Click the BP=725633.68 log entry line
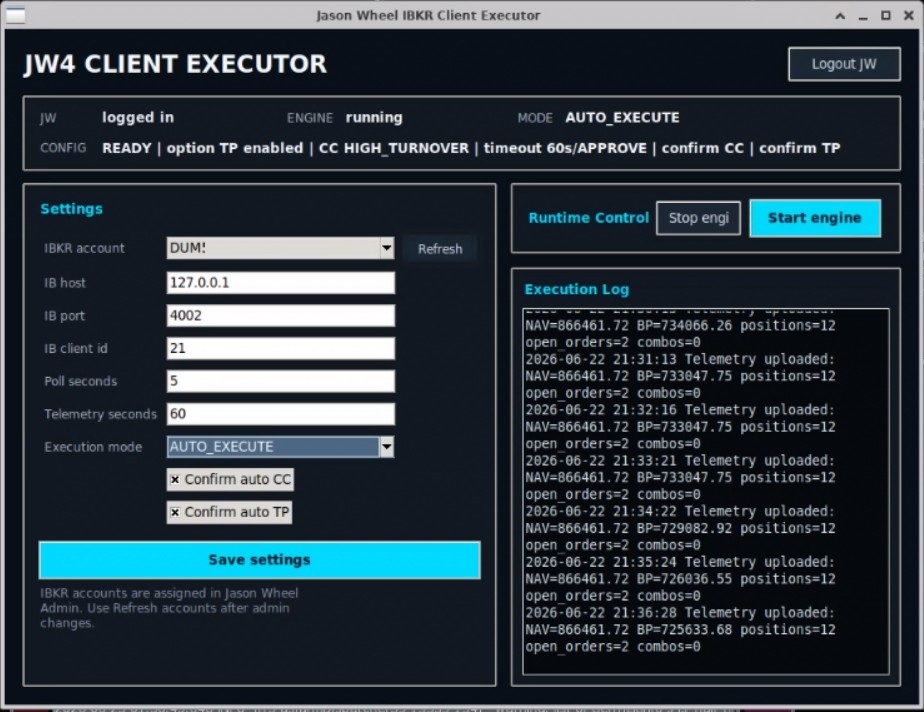924x712 pixels. [x=680, y=629]
